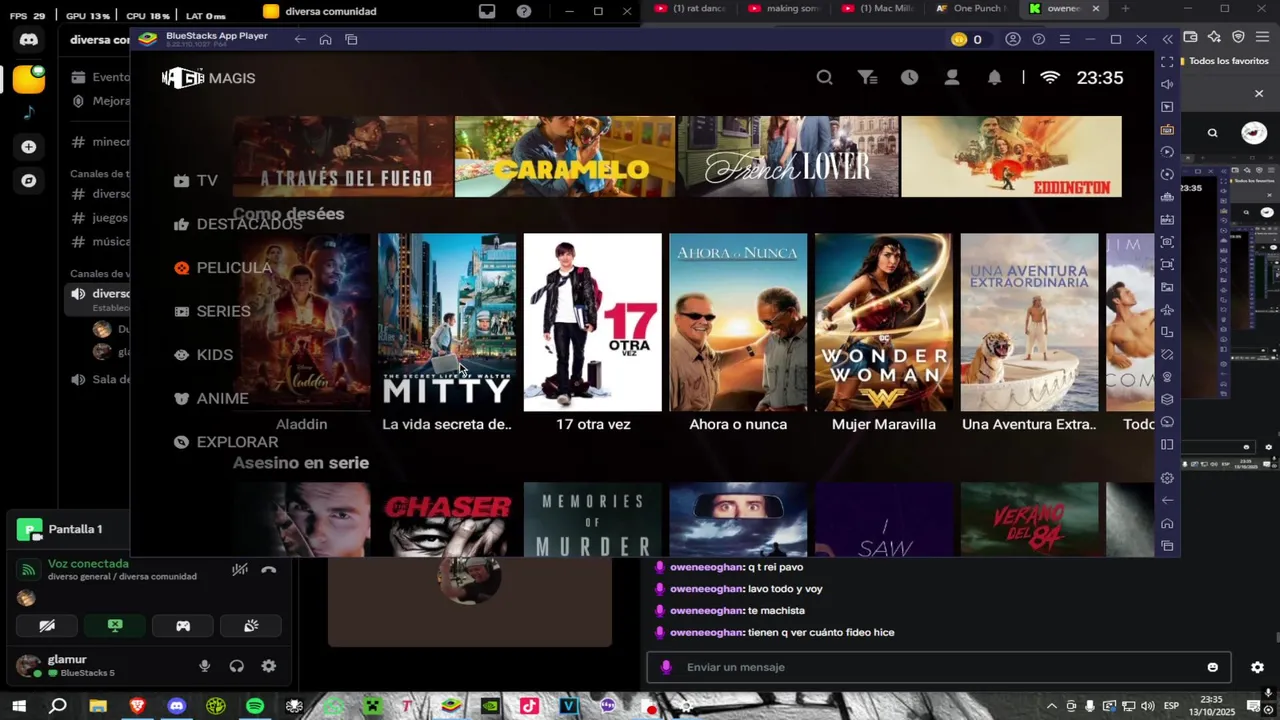This screenshot has height=720, width=1280.
Task: Switch to One Punch browser tab
Action: (x=971, y=9)
